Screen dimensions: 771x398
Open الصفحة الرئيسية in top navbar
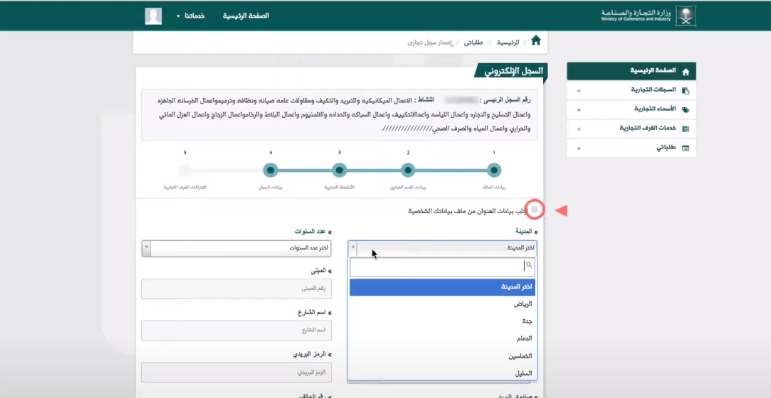[246, 16]
